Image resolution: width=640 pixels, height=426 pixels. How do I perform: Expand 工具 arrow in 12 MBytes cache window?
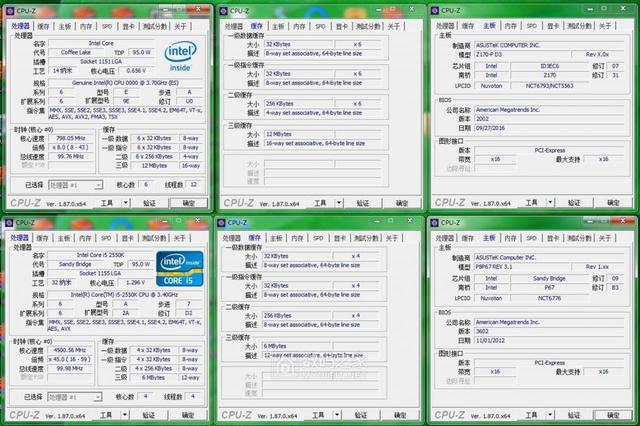[x=339, y=203]
